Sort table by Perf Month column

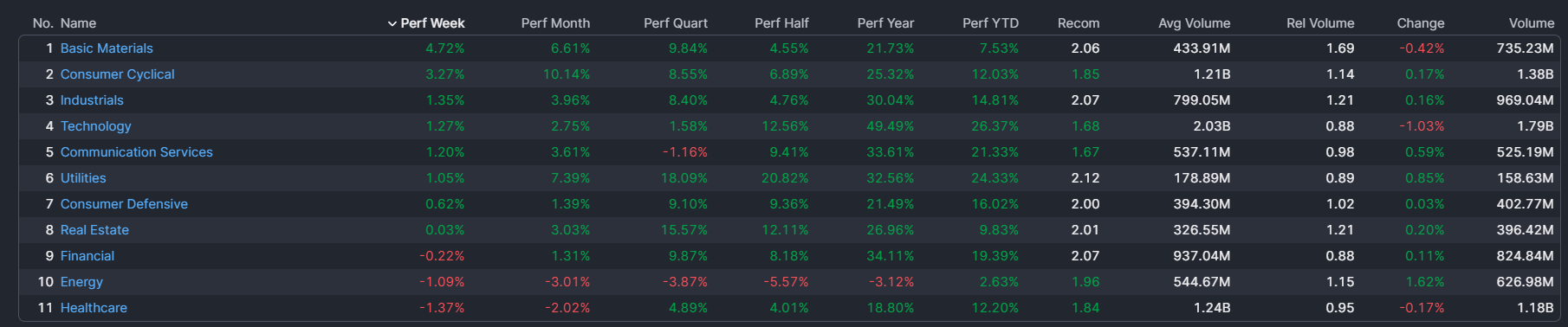[x=555, y=23]
